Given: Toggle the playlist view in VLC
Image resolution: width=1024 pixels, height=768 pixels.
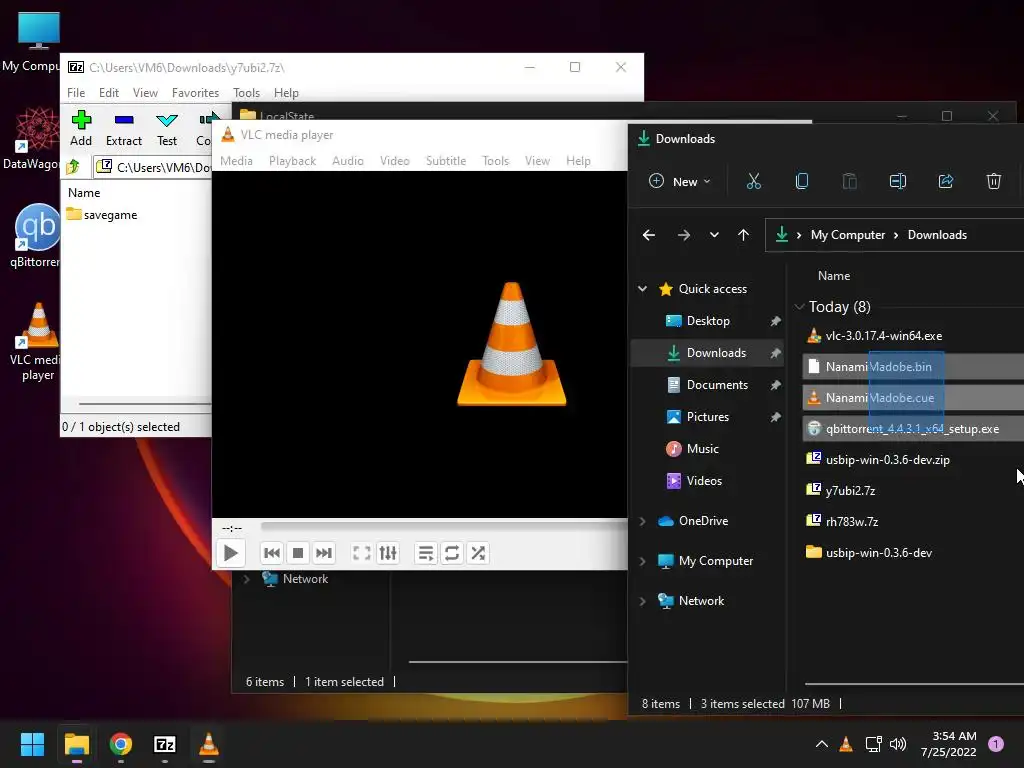Looking at the screenshot, I should click(426, 553).
